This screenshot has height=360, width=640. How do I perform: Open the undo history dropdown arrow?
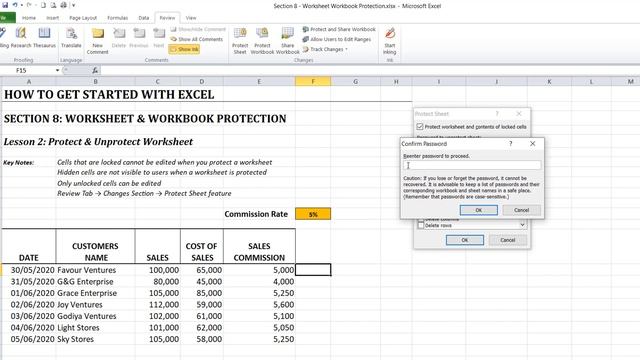pyautogui.click(x=21, y=5)
